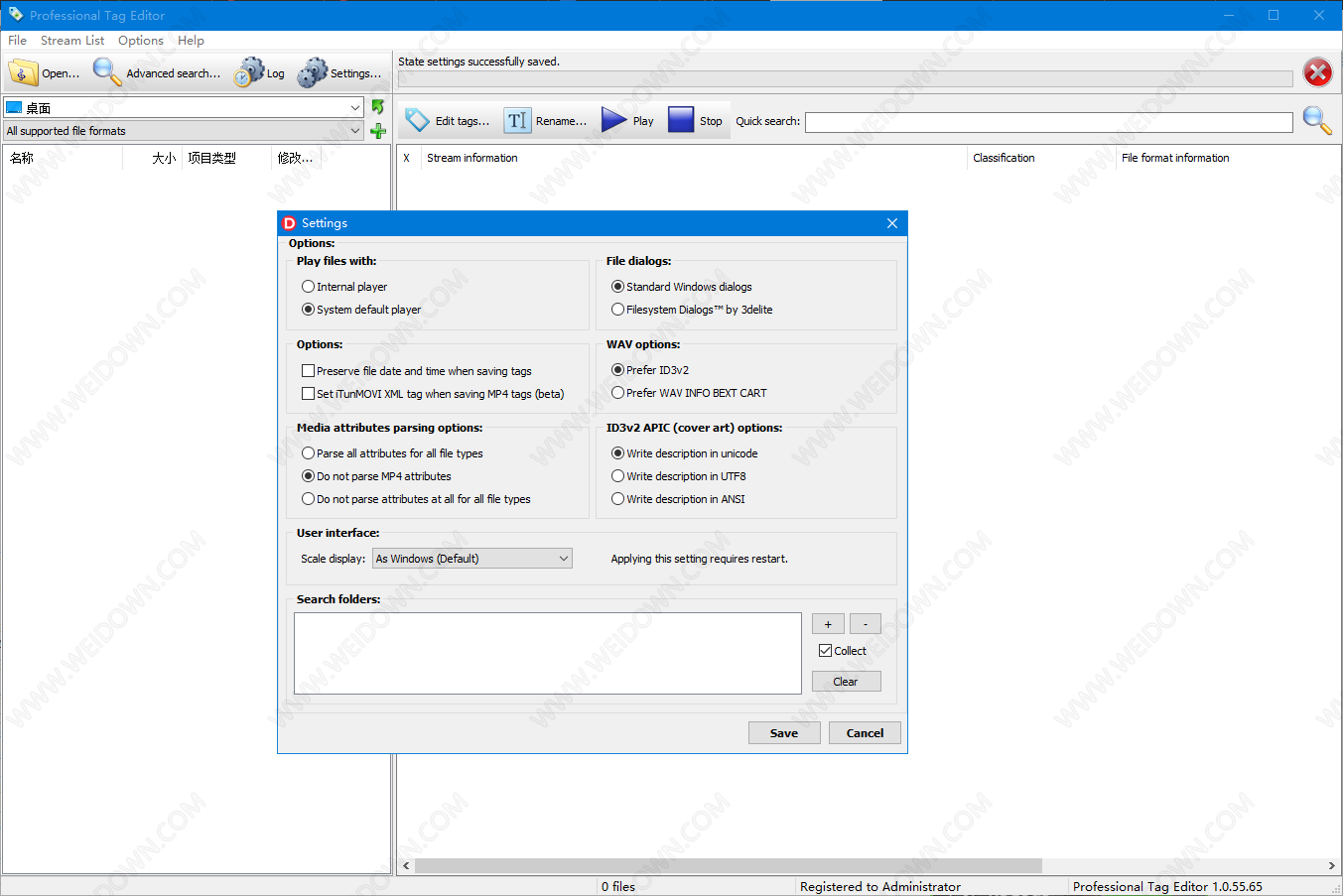The image size is (1343, 896).
Task: Open the File menu
Action: point(17,41)
